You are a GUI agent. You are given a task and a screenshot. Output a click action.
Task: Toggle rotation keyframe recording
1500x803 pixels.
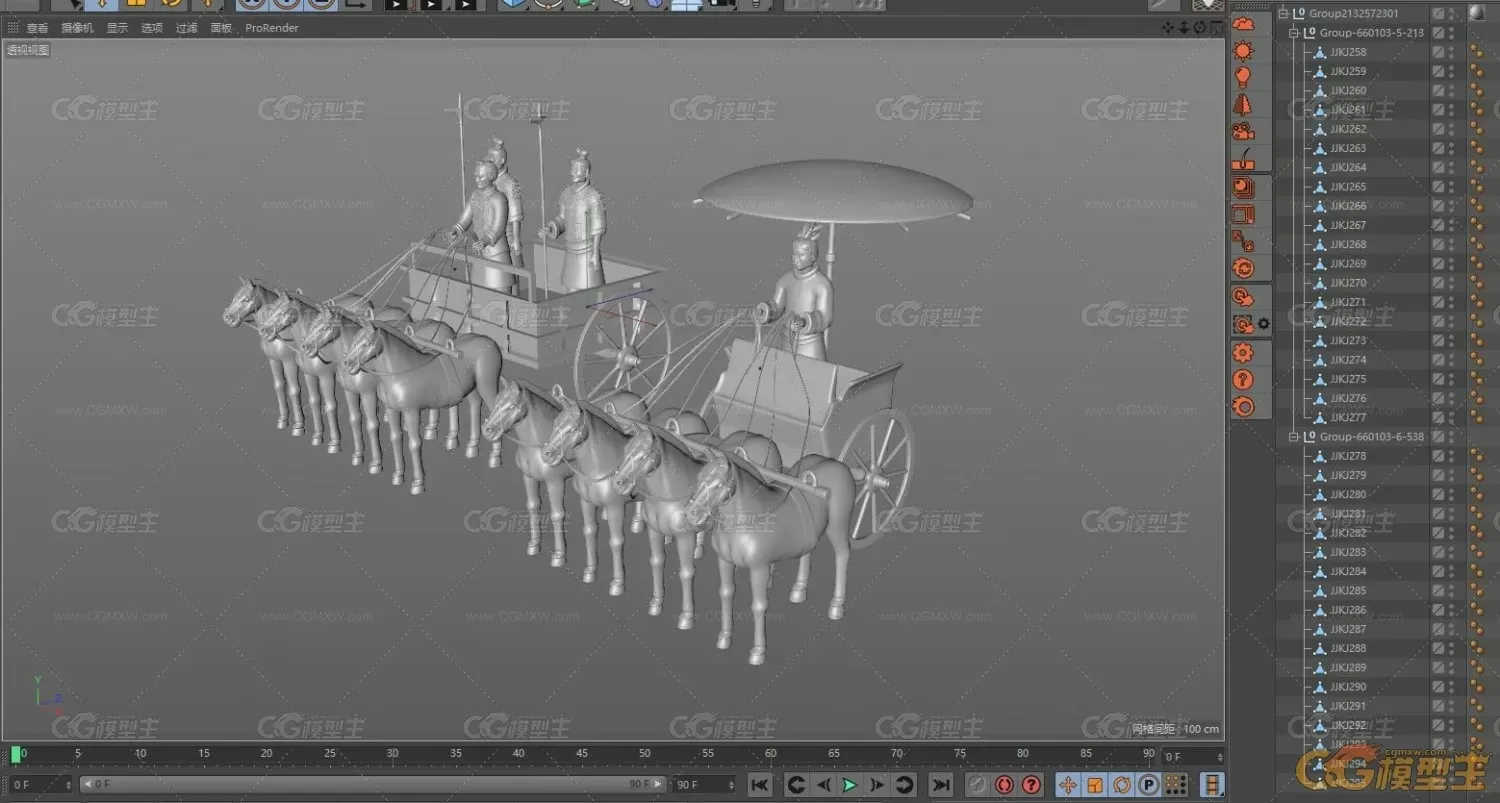[x=1122, y=785]
